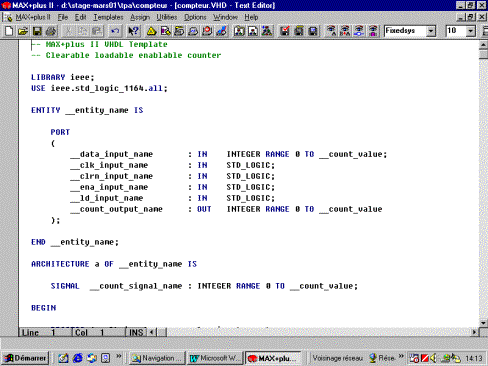Click __data_input_name in the port list

tap(112, 154)
